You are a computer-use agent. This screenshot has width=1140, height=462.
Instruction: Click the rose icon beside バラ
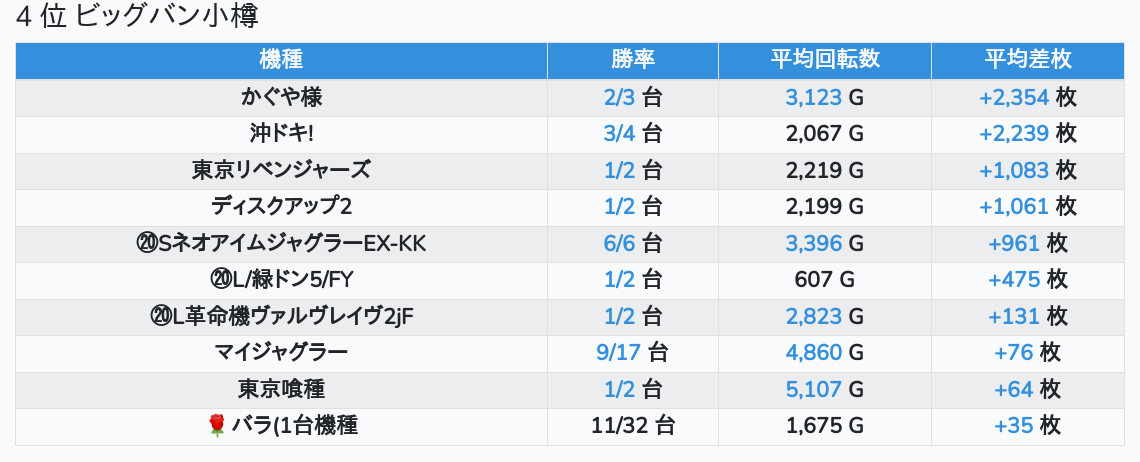click(217, 426)
